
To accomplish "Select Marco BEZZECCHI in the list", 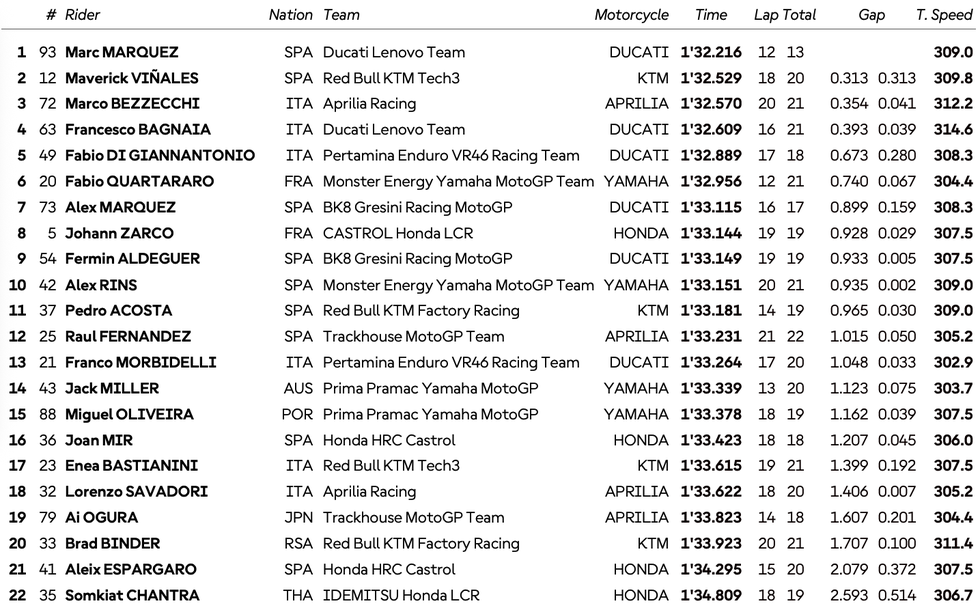I will click(132, 104).
